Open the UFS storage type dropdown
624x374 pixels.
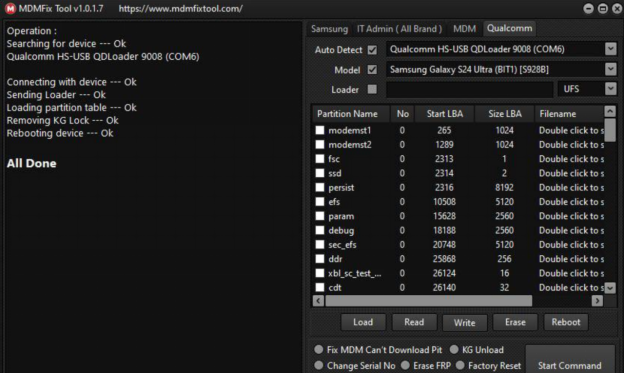[x=610, y=89]
